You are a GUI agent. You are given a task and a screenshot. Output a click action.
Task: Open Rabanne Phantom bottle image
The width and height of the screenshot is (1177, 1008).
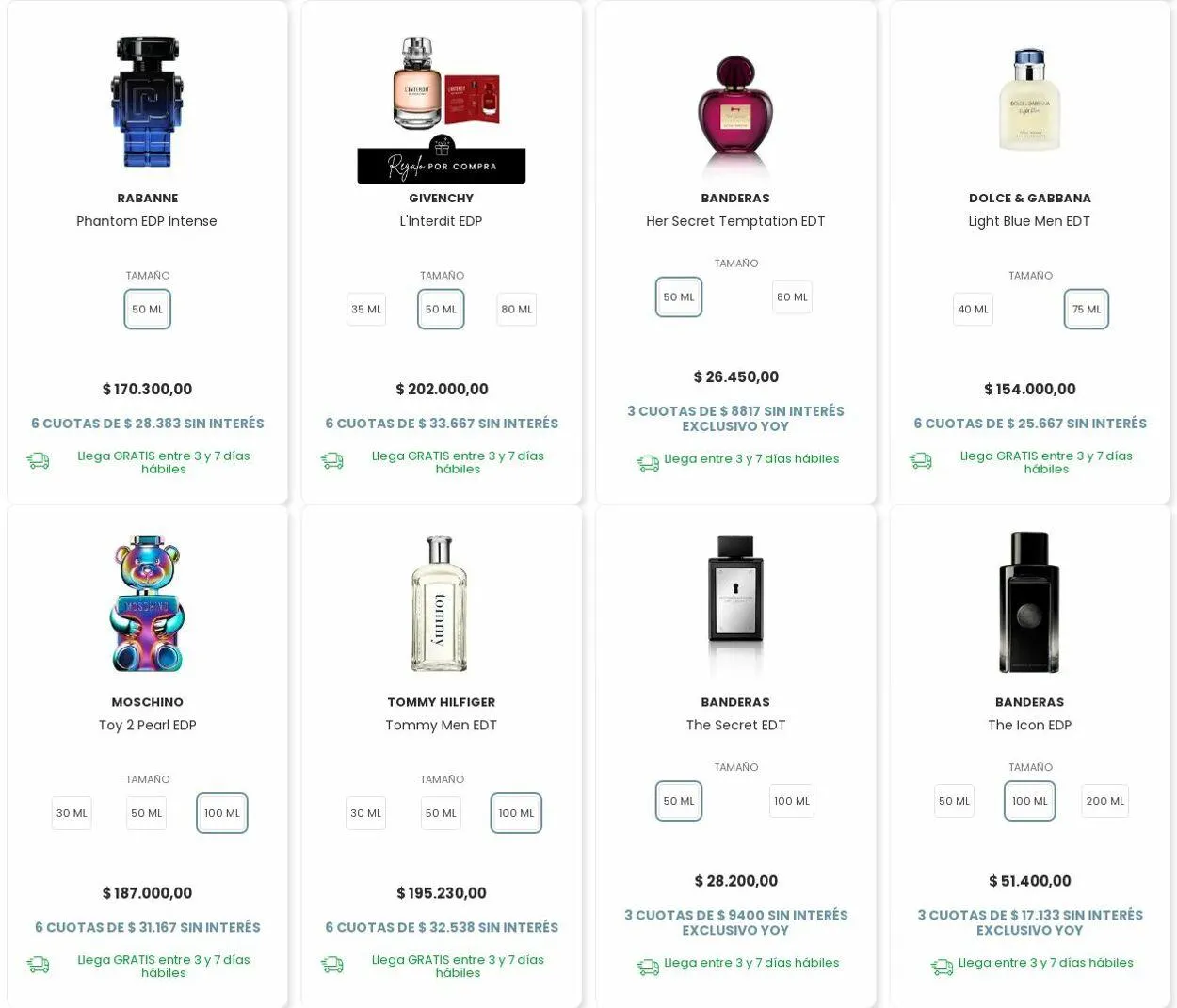(147, 102)
